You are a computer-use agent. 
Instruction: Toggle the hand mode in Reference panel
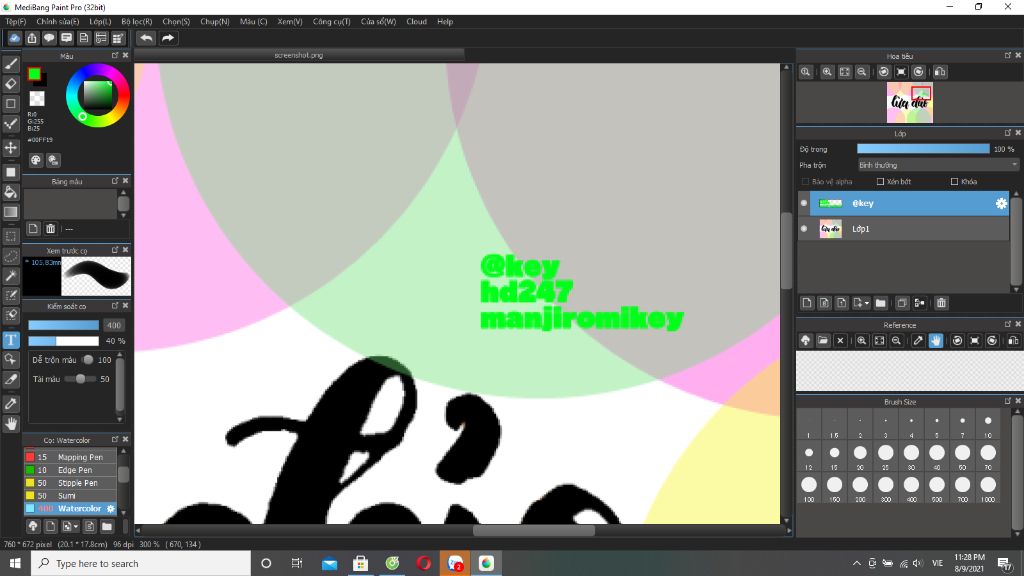coord(936,340)
